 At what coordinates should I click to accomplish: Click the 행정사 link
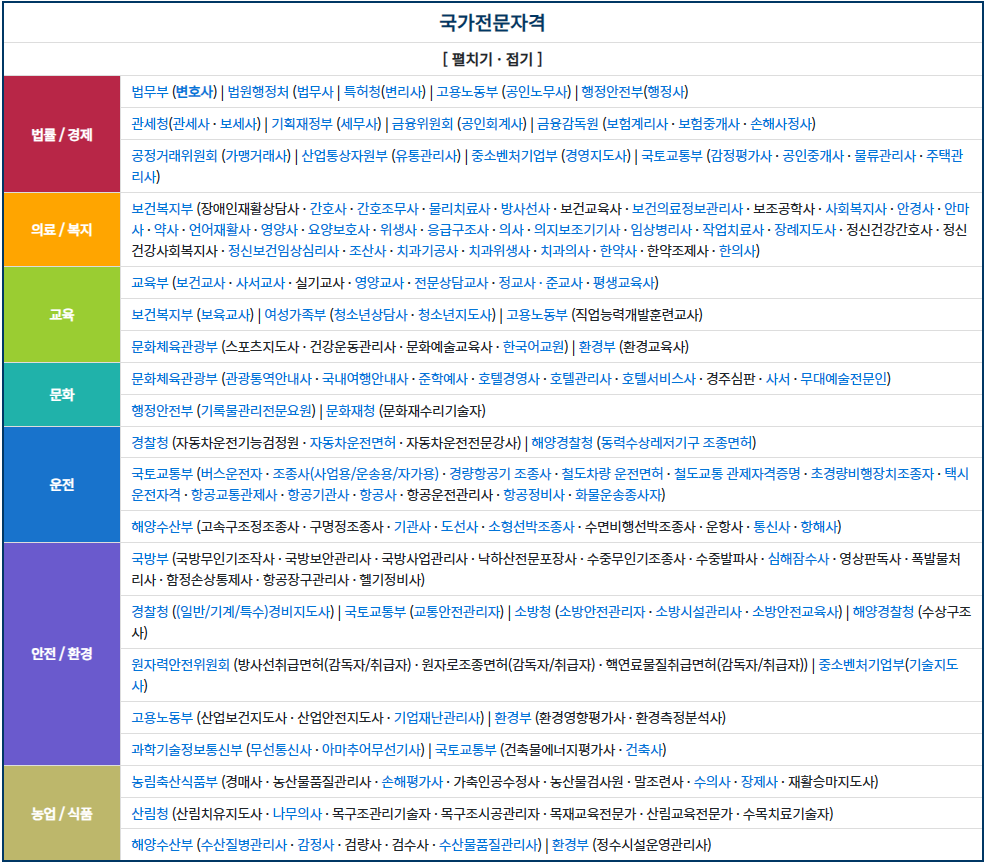click(666, 92)
